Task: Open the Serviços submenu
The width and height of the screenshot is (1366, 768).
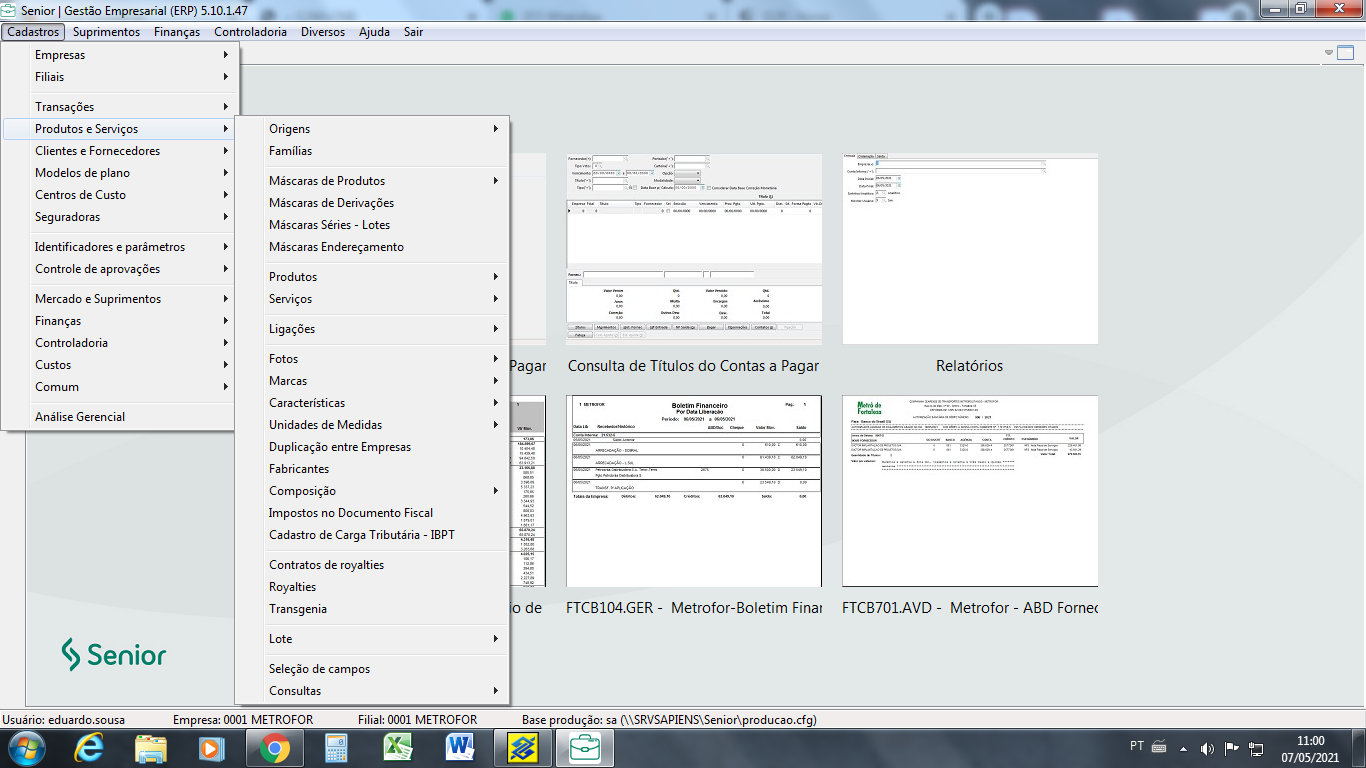Action: point(372,299)
